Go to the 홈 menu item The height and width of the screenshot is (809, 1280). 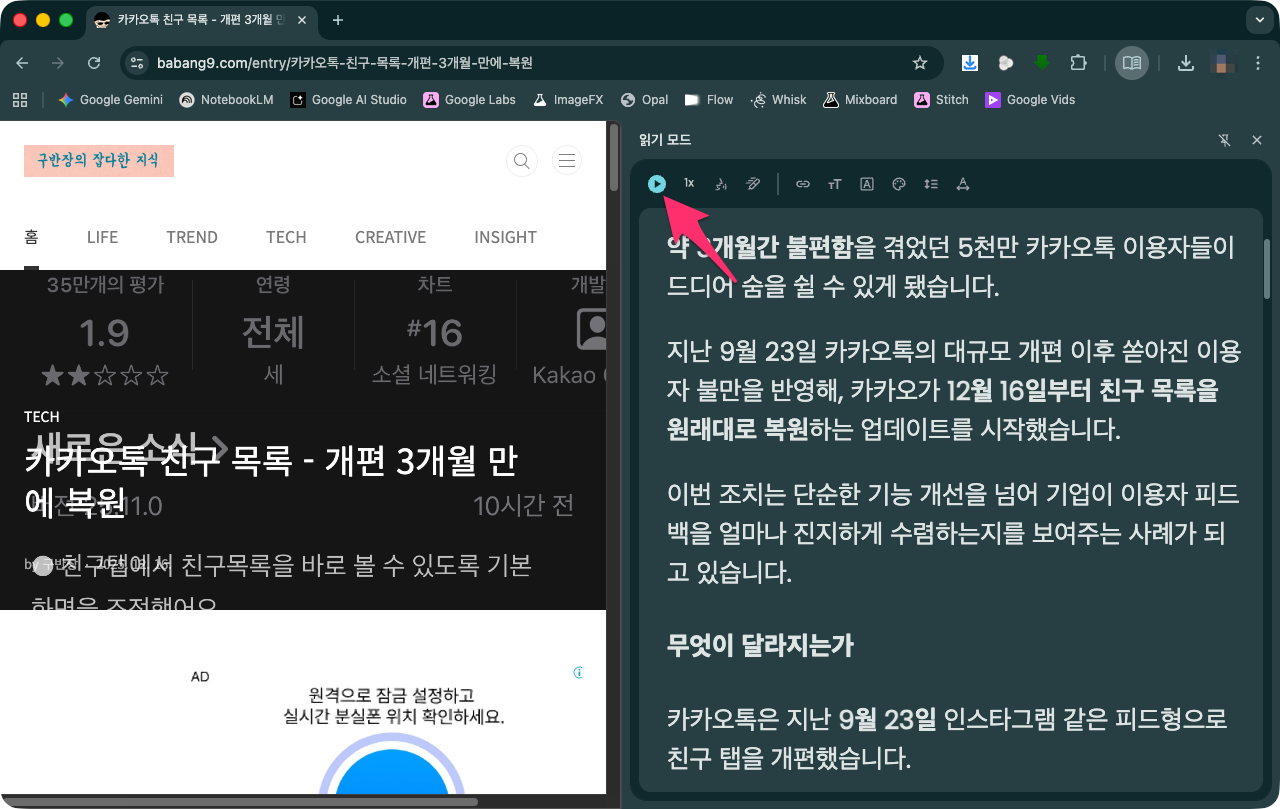[x=31, y=237]
